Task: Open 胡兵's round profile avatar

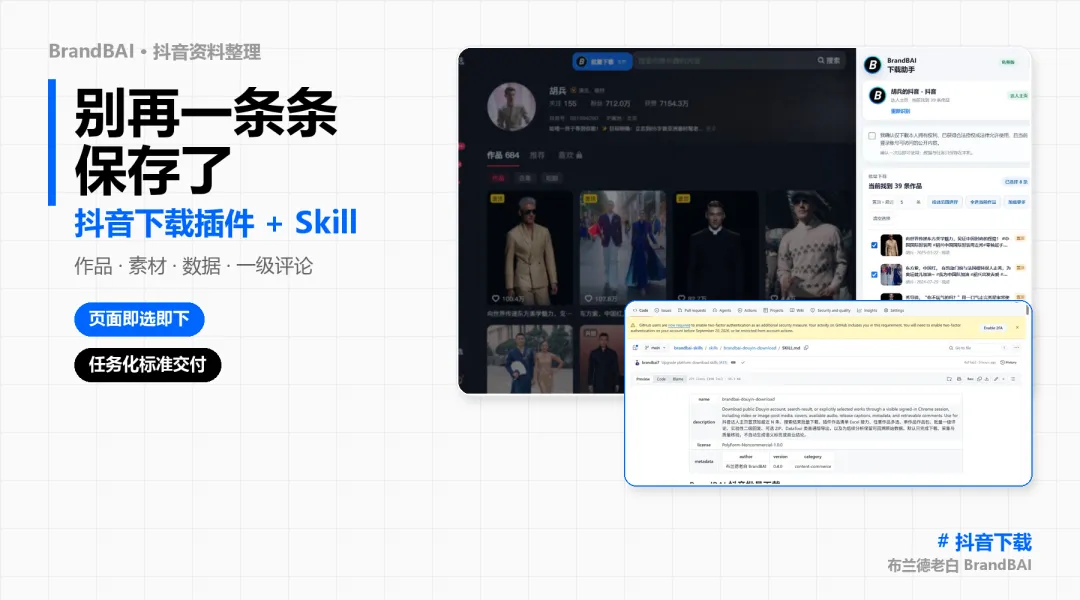Action: [x=511, y=107]
